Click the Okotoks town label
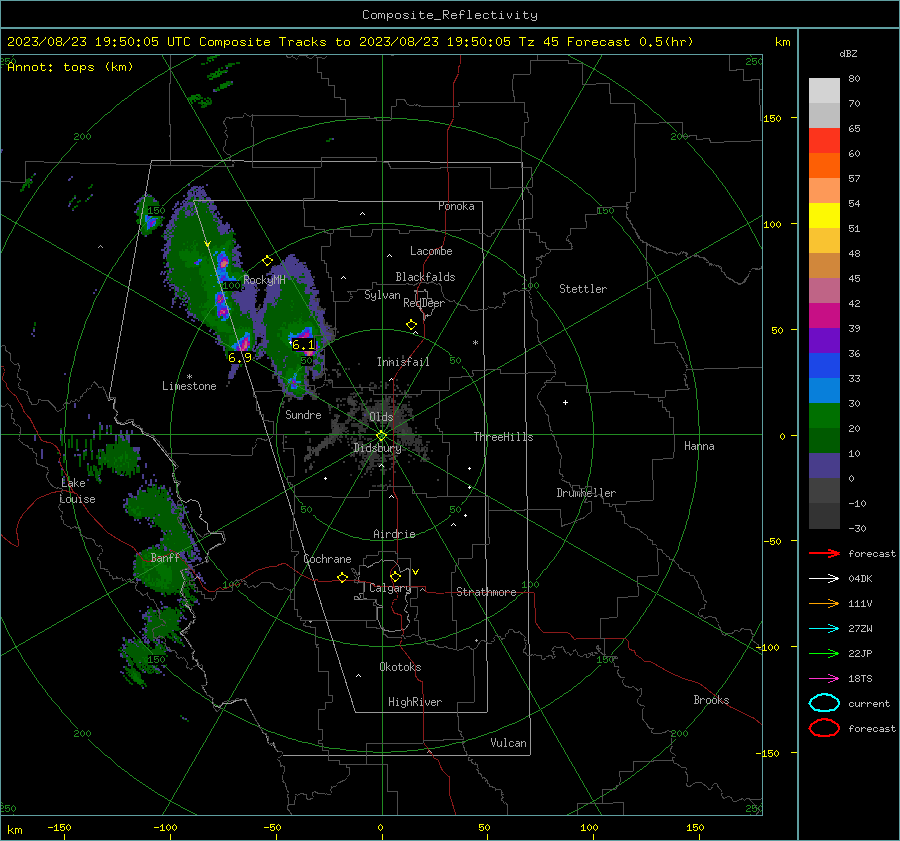Image resolution: width=900 pixels, height=841 pixels. [x=400, y=667]
